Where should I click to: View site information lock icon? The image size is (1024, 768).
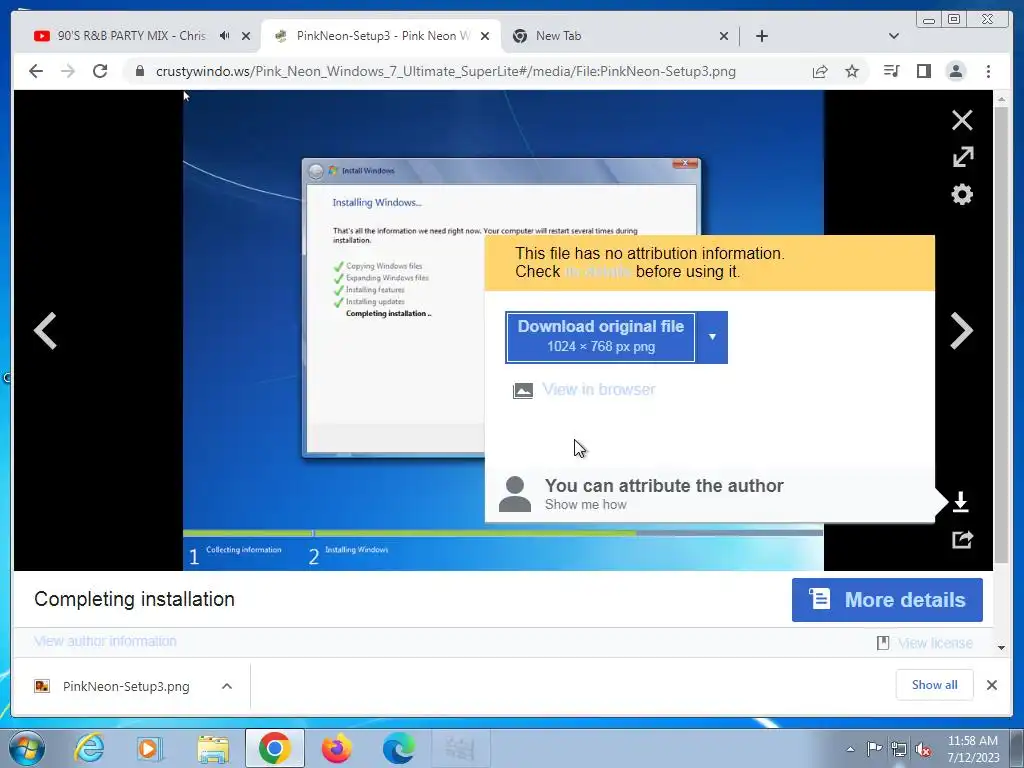139,71
